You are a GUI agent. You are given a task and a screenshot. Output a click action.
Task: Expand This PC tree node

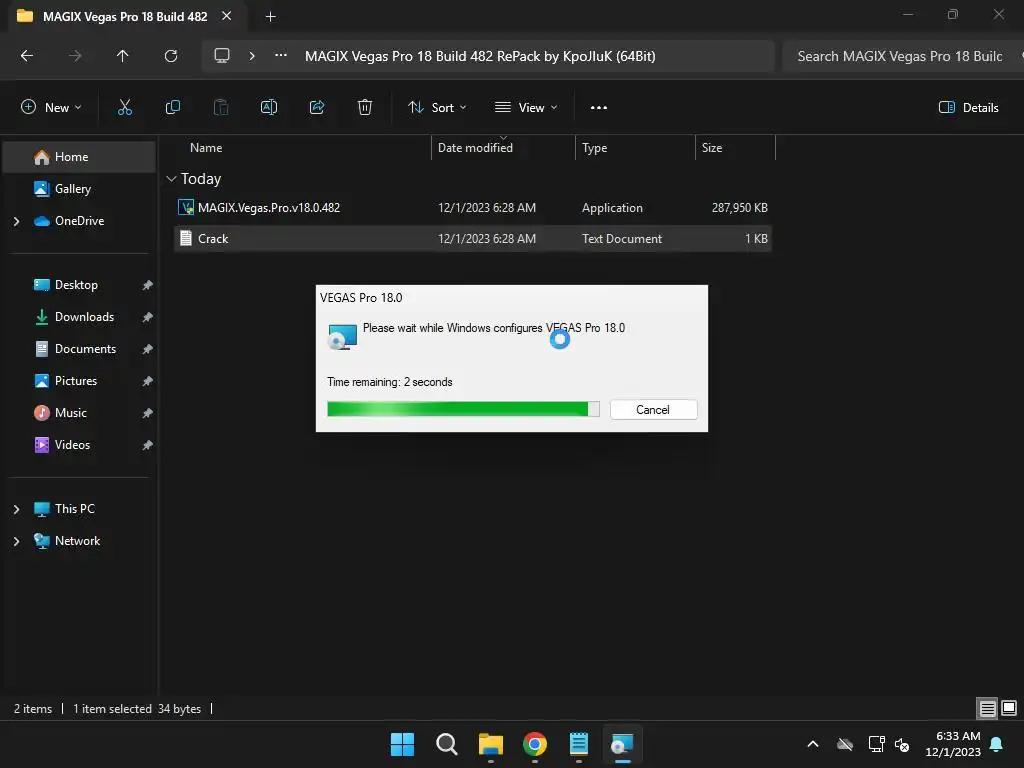16,509
